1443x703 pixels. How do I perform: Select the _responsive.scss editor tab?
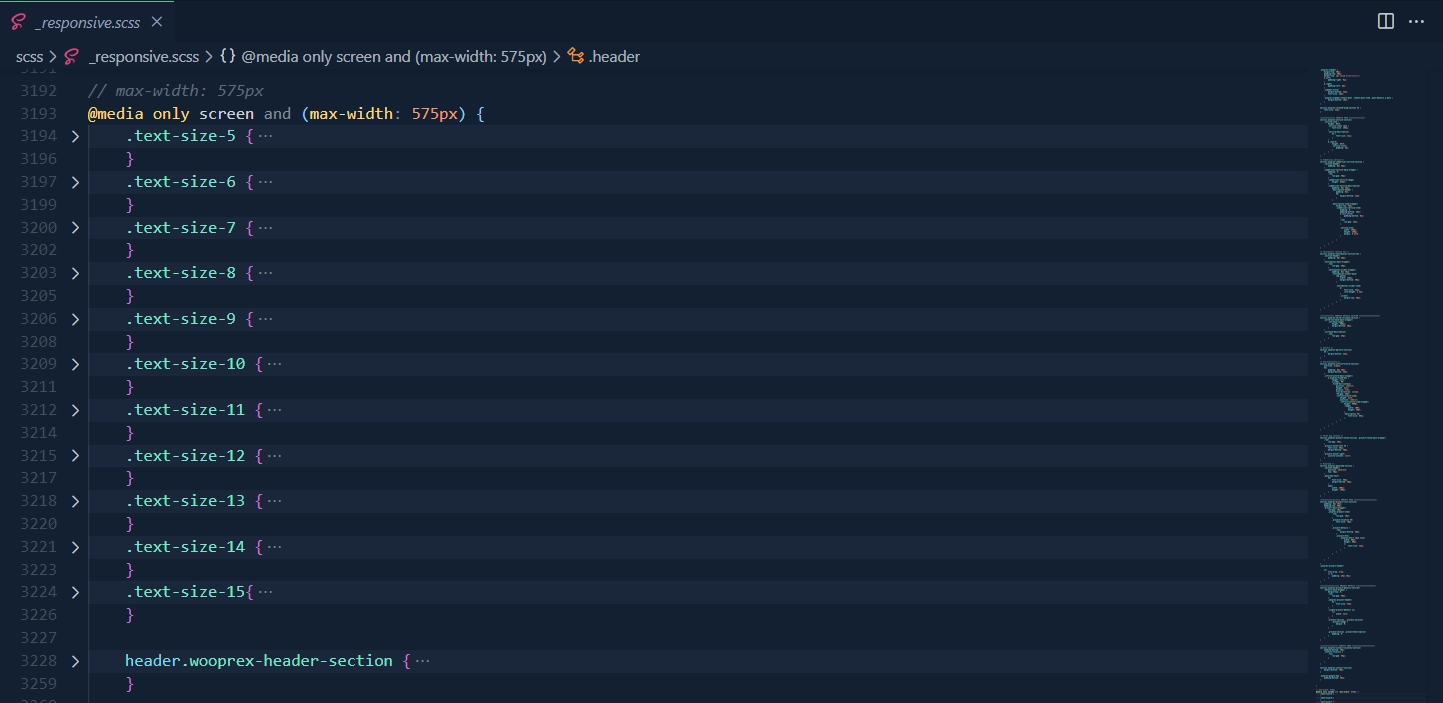coord(86,22)
